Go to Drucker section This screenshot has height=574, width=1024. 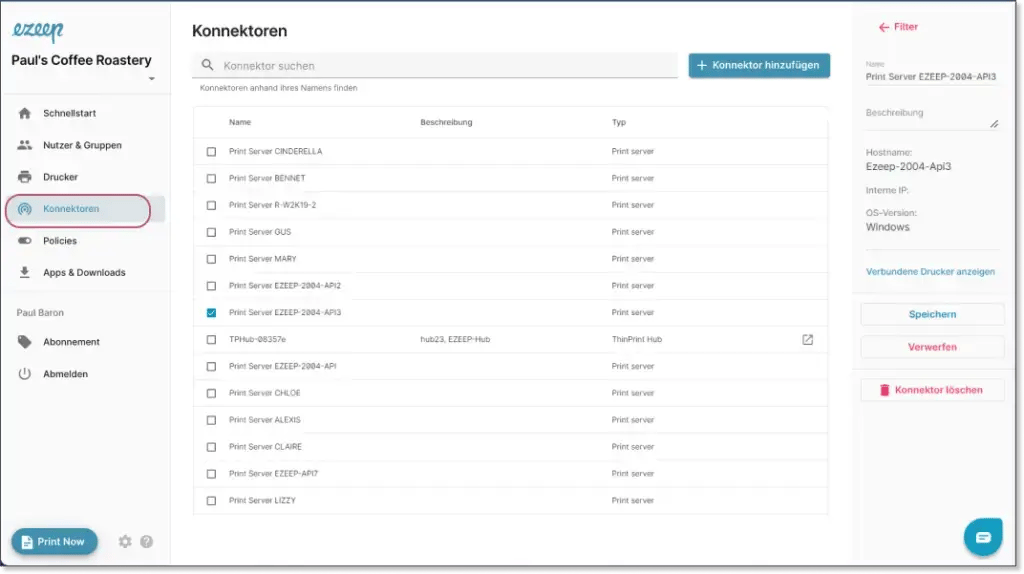tap(60, 177)
